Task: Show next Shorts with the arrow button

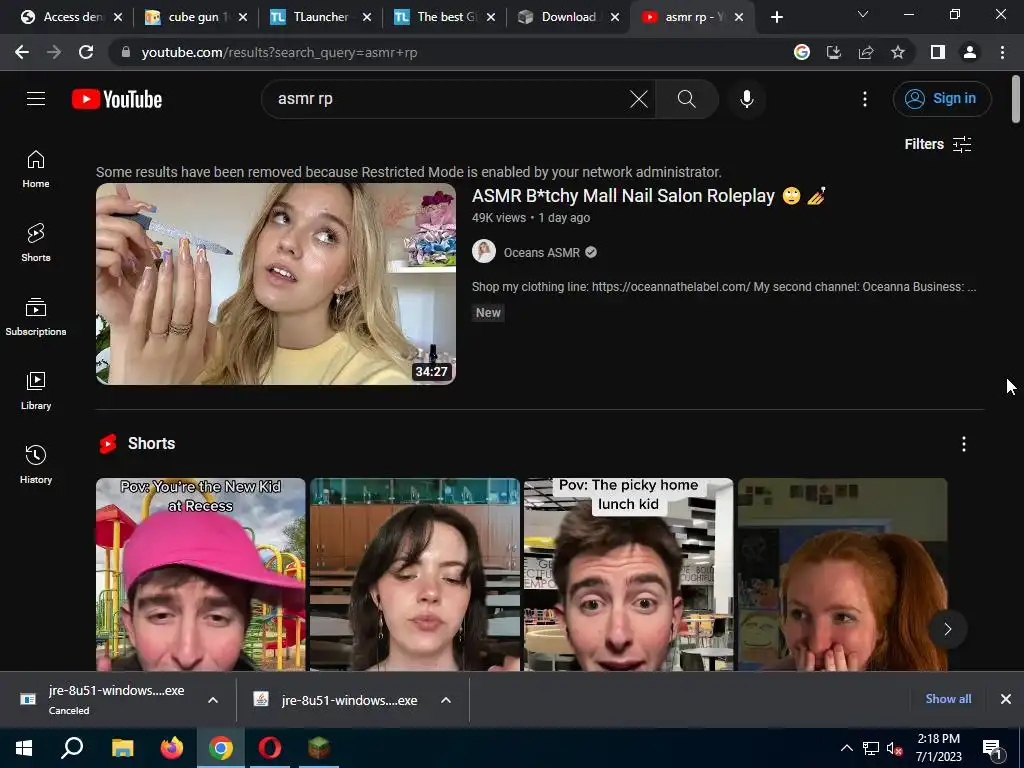Action: [x=948, y=629]
